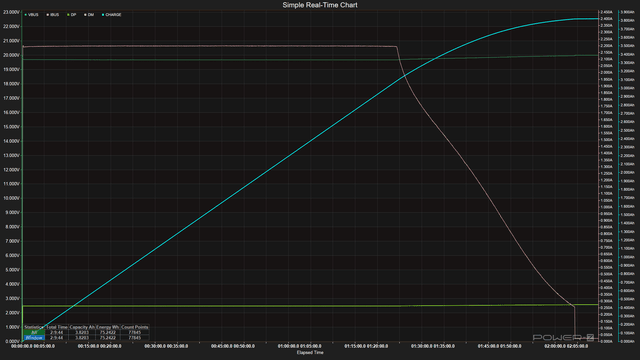Click the Capacity Ah column header
The height and width of the screenshot is (360, 640).
82,327
